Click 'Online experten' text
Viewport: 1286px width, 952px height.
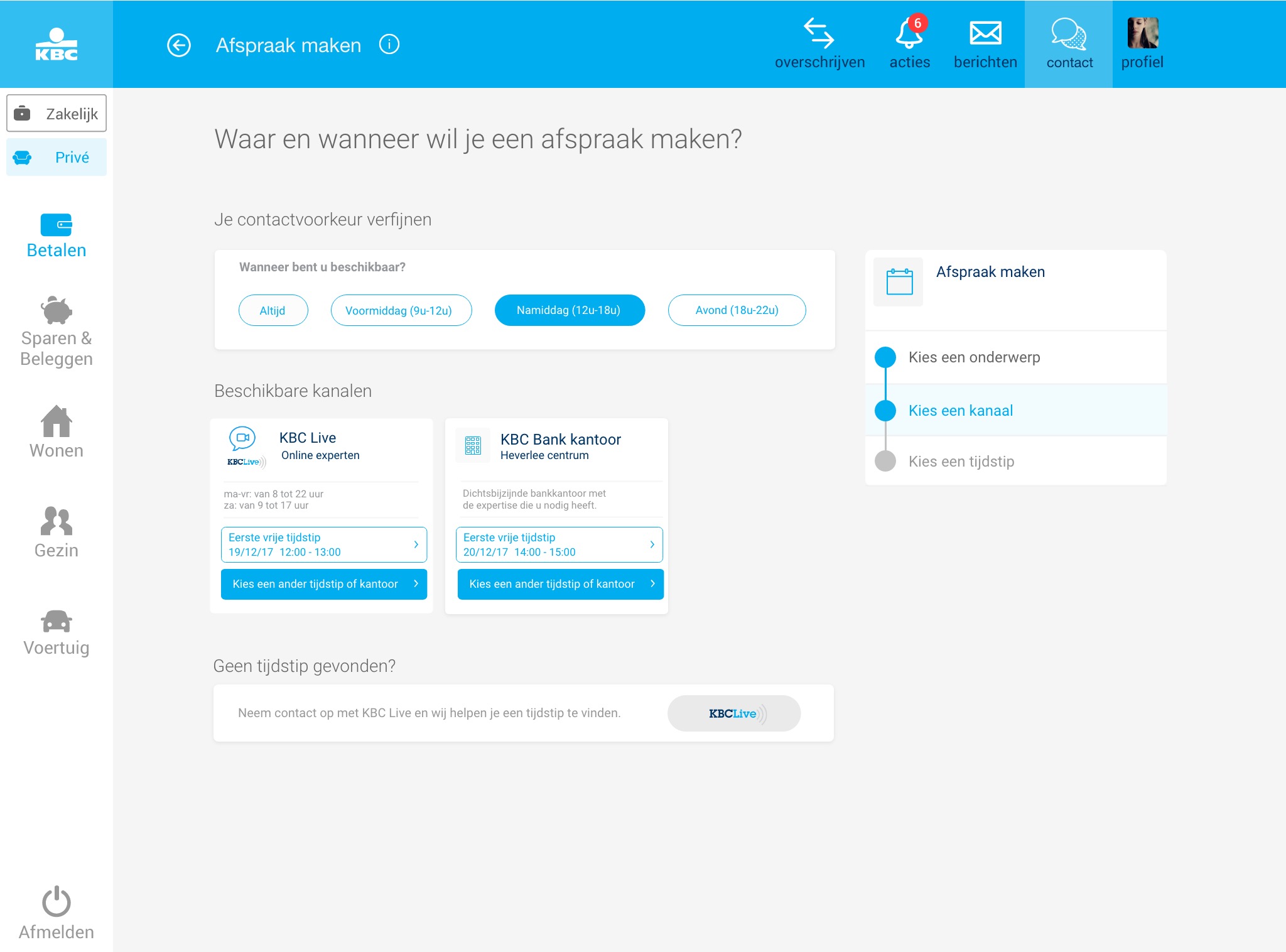coord(320,455)
